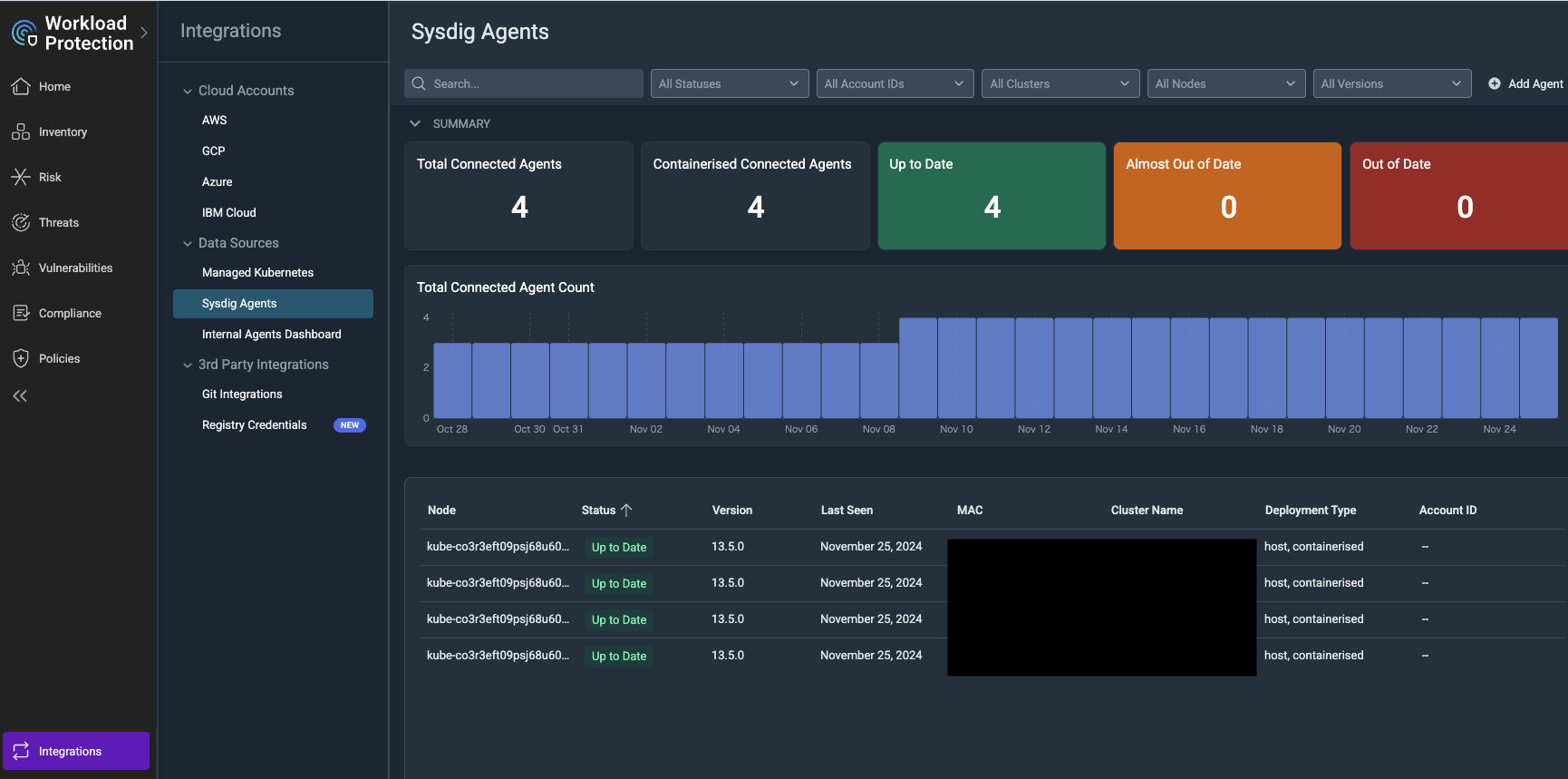
Task: Click the node name in the first row
Action: coord(498,546)
